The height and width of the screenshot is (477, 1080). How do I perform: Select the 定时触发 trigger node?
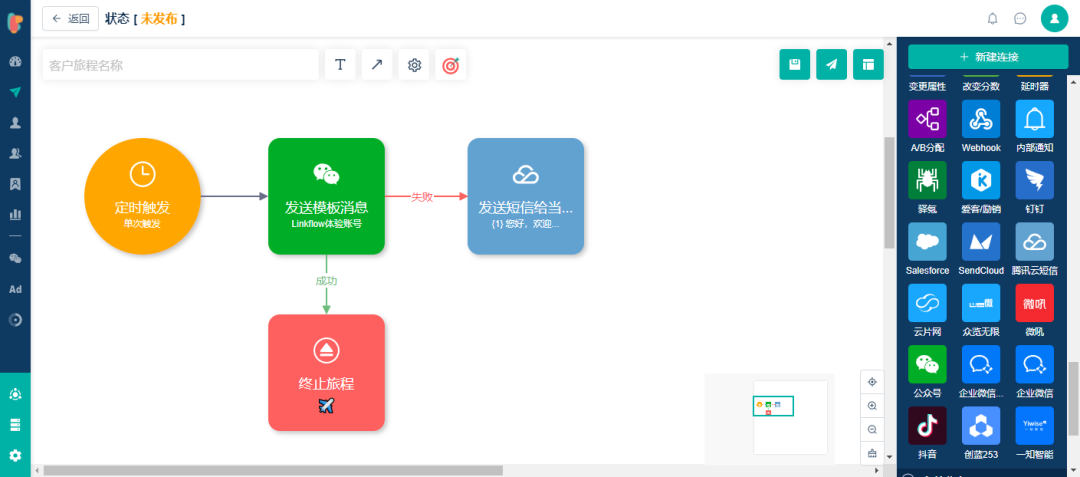(143, 196)
